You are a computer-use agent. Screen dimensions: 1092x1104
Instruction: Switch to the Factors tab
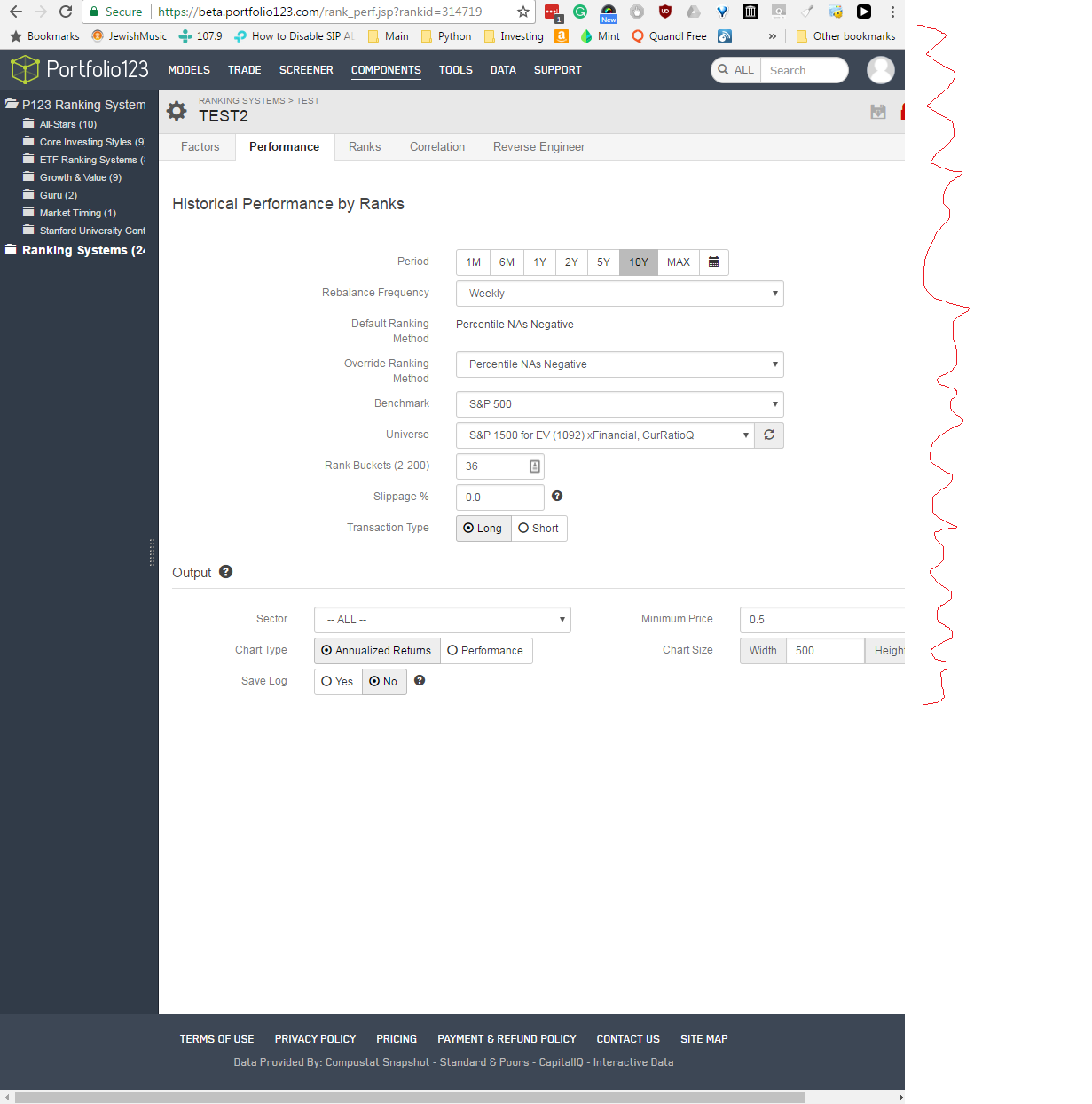(200, 147)
